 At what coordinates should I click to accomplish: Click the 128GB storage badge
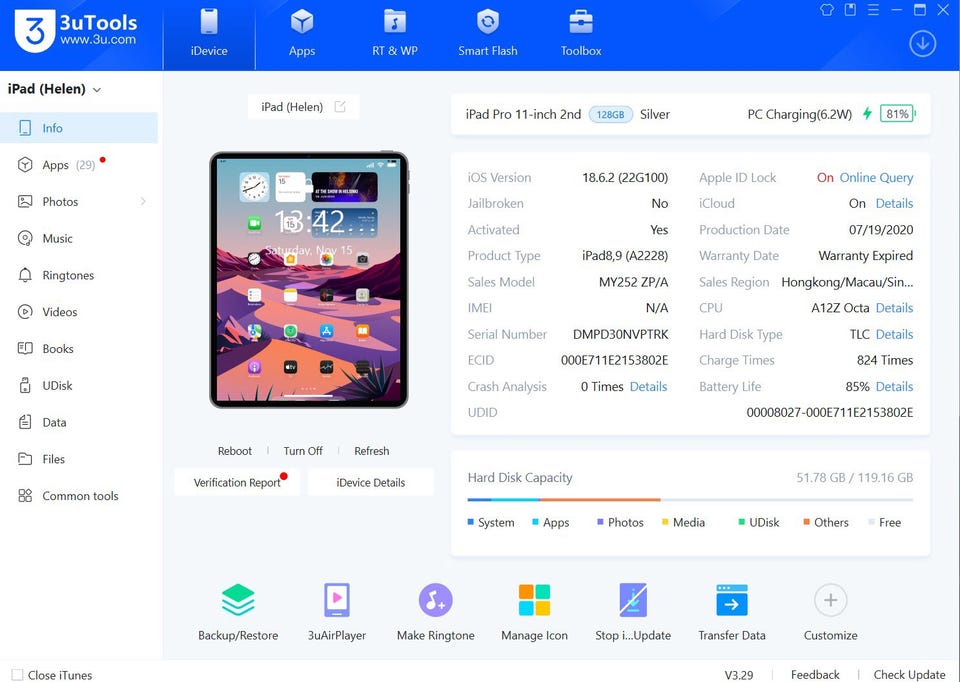coord(610,114)
